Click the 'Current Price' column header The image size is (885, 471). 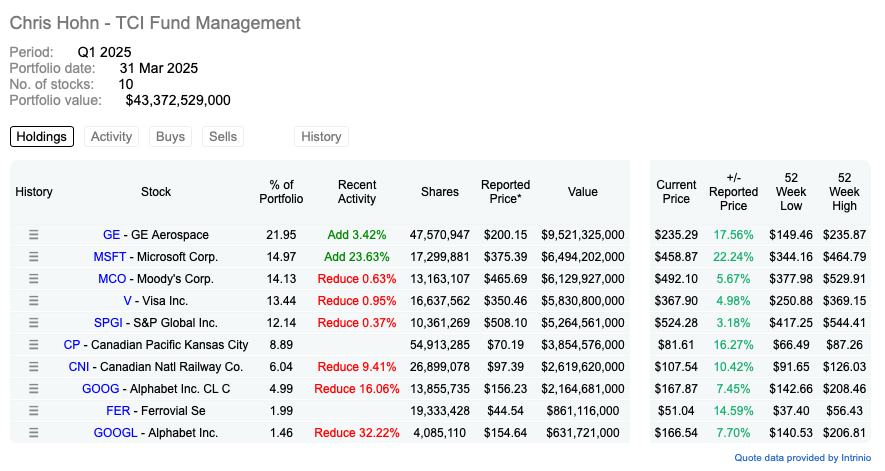point(676,192)
